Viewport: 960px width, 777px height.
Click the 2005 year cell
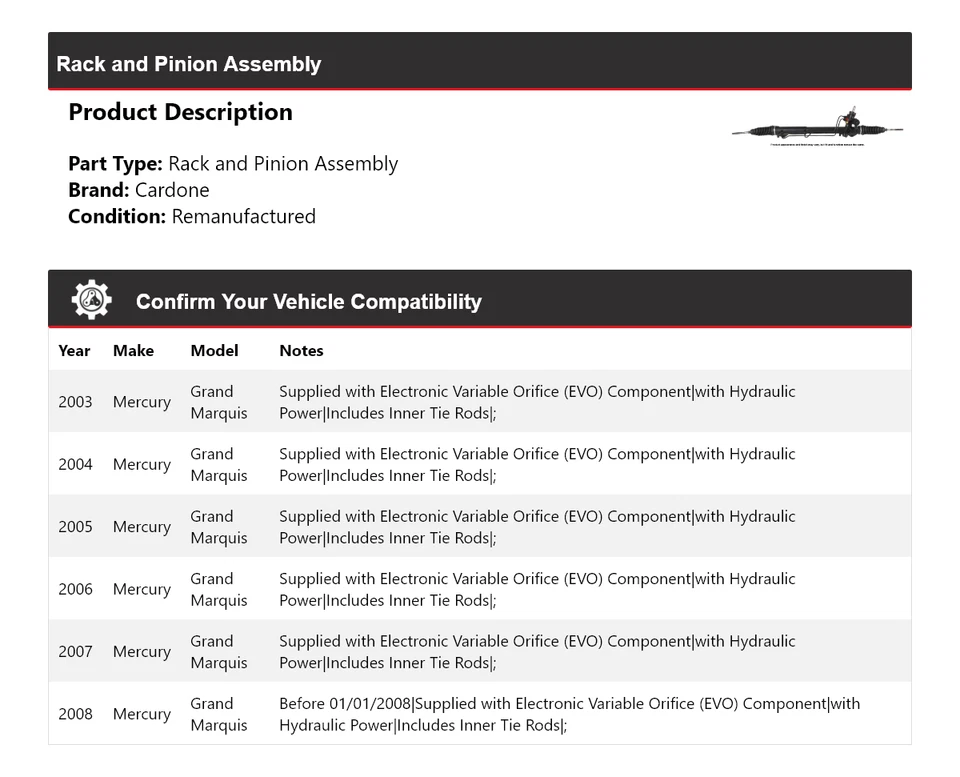pos(75,527)
